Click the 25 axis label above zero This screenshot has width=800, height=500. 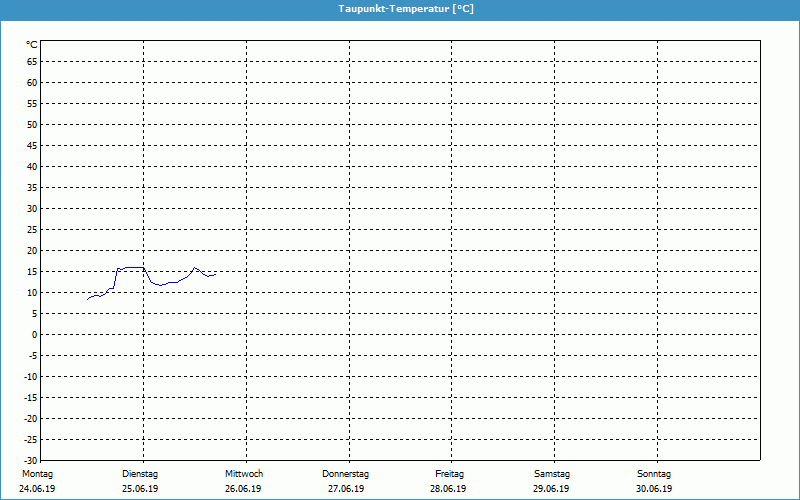point(32,230)
